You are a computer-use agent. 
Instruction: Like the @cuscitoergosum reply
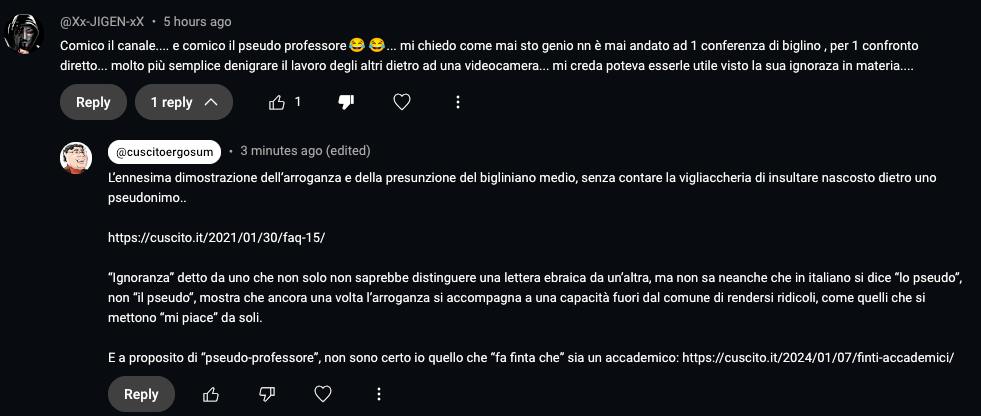[211, 395]
